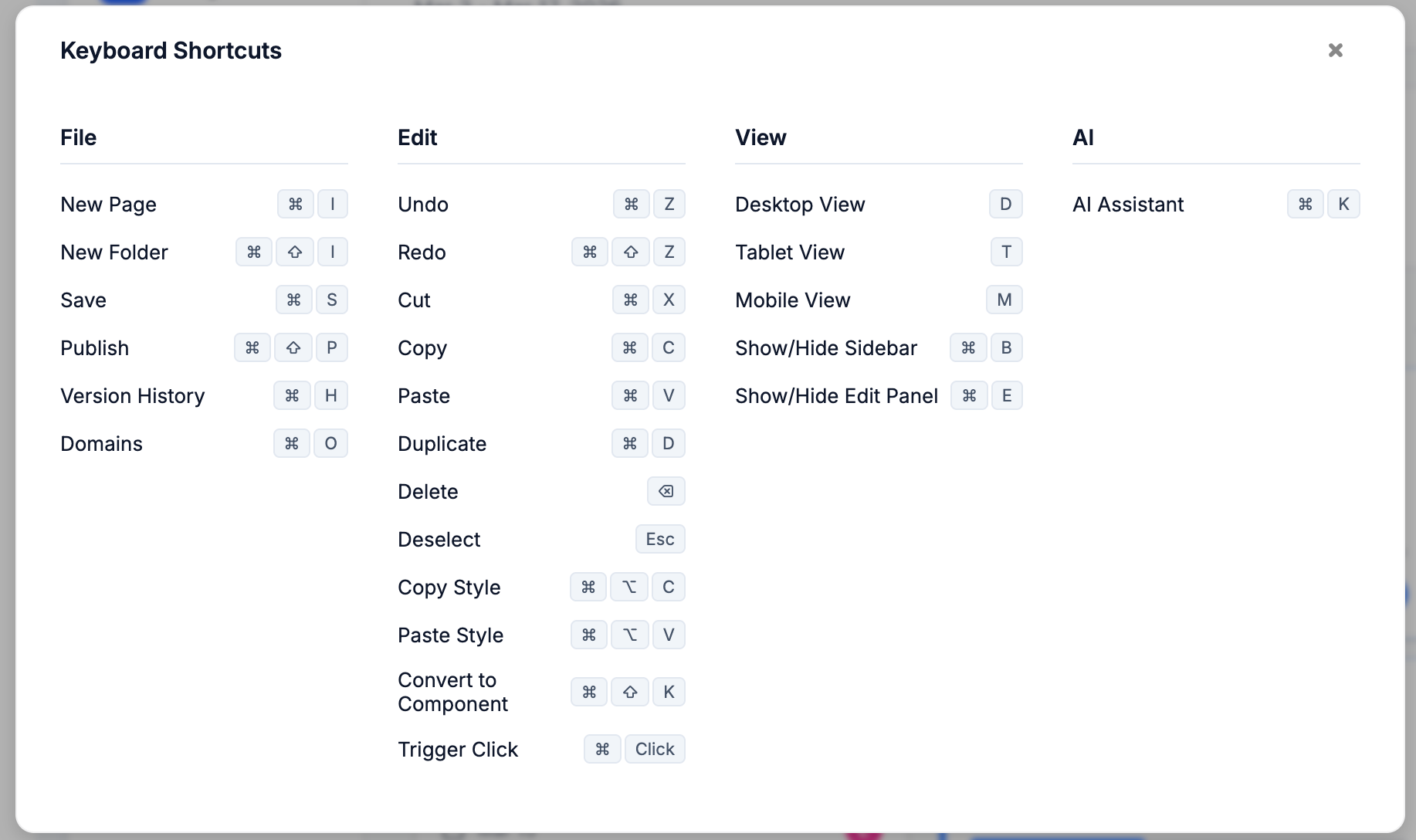Click the T key badge for Tablet View
The width and height of the screenshot is (1416, 840).
[x=1005, y=252]
